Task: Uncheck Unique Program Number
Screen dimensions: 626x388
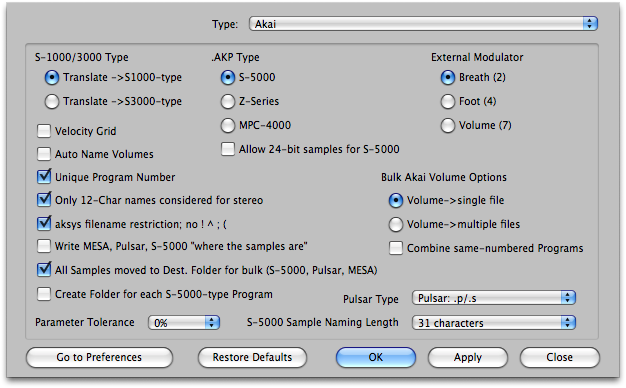Action: click(44, 177)
